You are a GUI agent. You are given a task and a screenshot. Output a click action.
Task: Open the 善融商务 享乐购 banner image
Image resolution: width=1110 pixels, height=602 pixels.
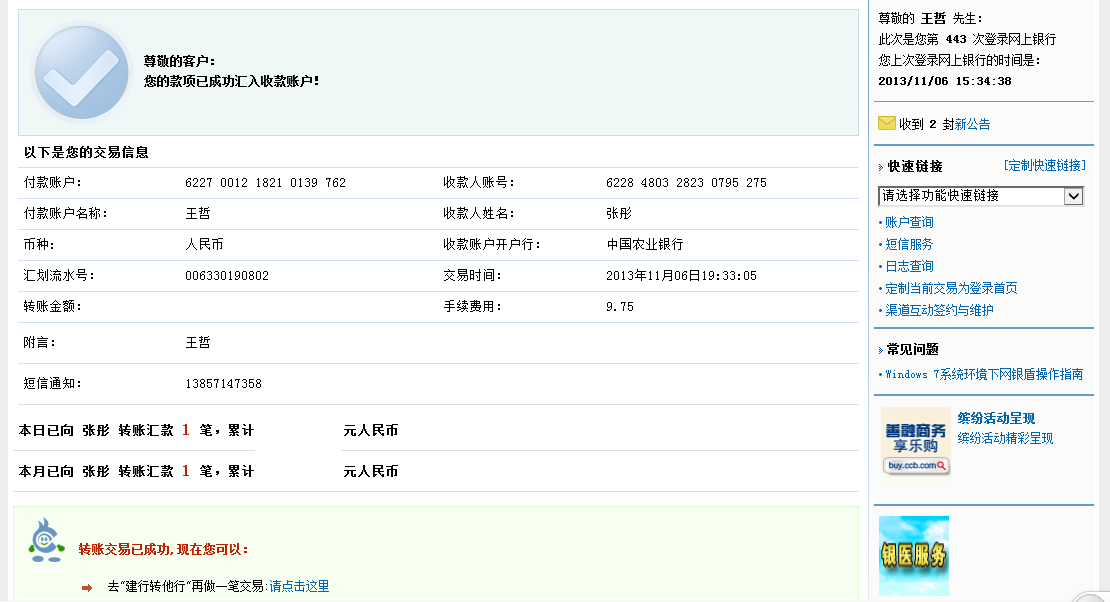click(915, 441)
